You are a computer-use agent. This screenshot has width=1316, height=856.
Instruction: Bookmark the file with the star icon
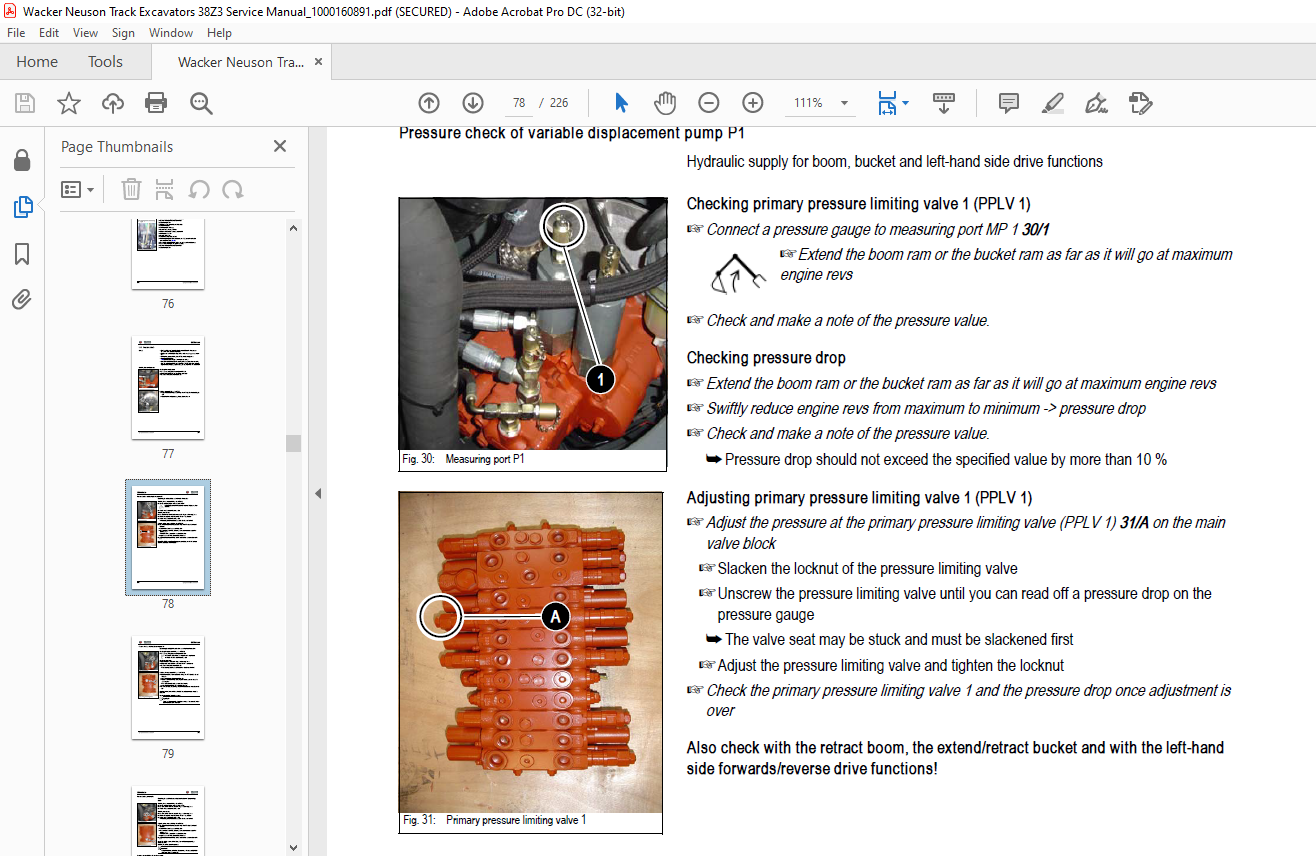coord(68,103)
